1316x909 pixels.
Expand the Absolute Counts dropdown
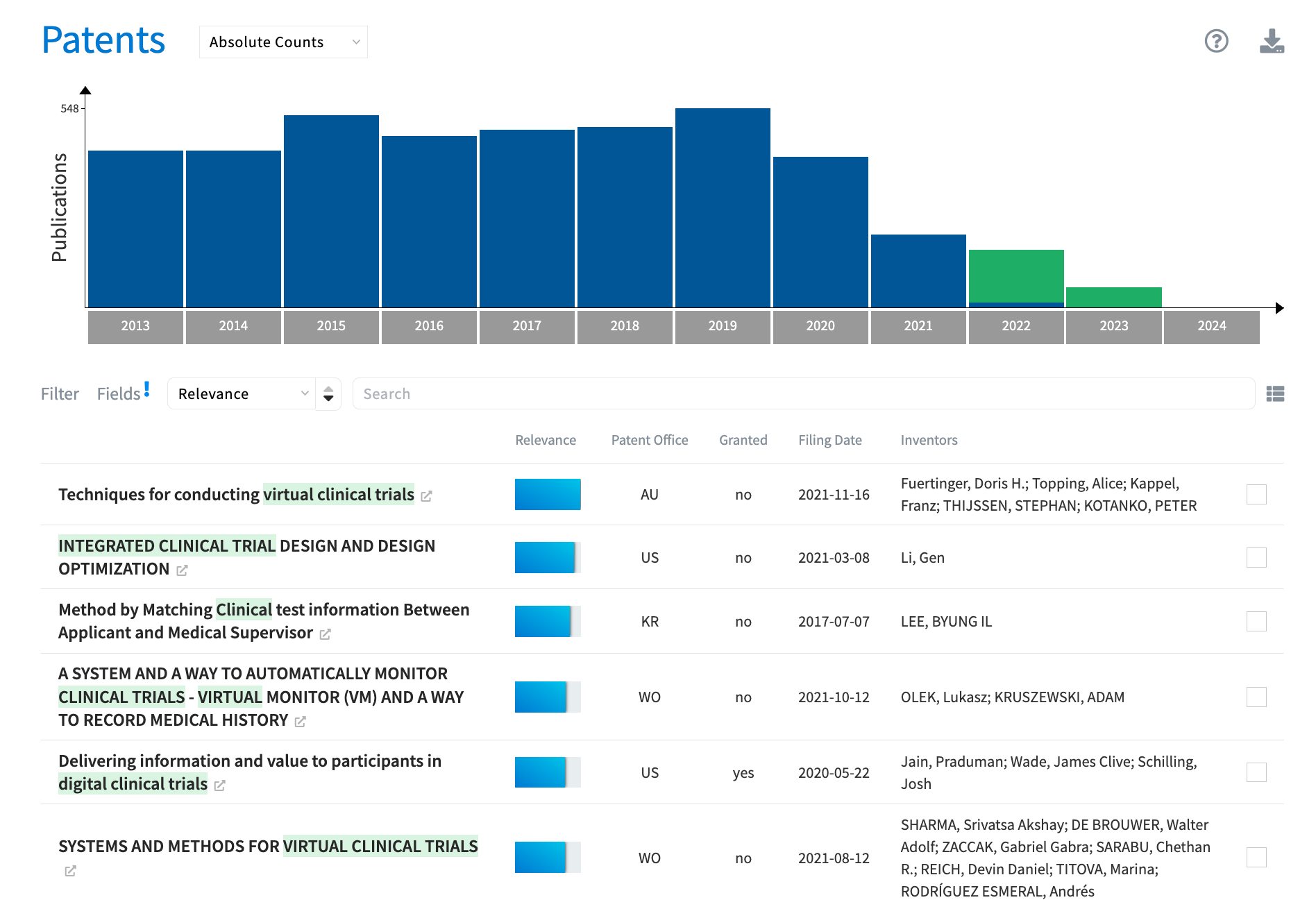tap(283, 42)
